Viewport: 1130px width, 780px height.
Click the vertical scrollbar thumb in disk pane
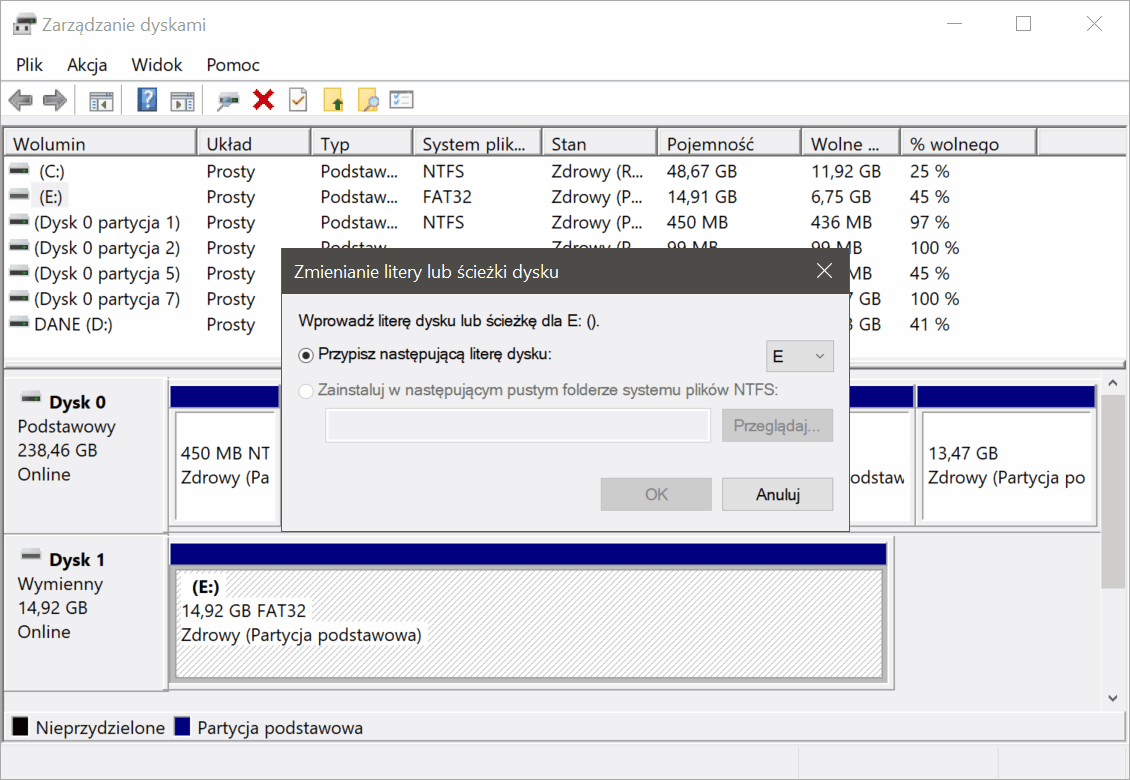point(1113,492)
